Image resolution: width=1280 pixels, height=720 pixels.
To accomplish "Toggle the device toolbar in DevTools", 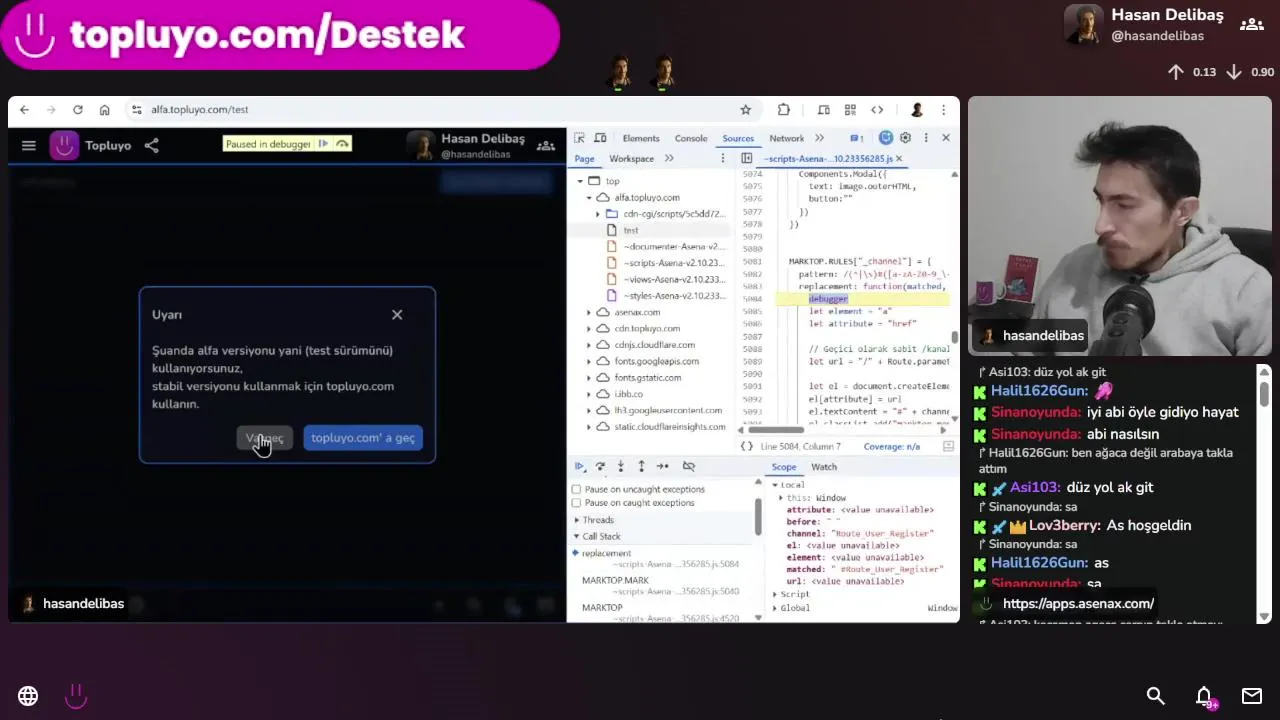I will point(600,138).
